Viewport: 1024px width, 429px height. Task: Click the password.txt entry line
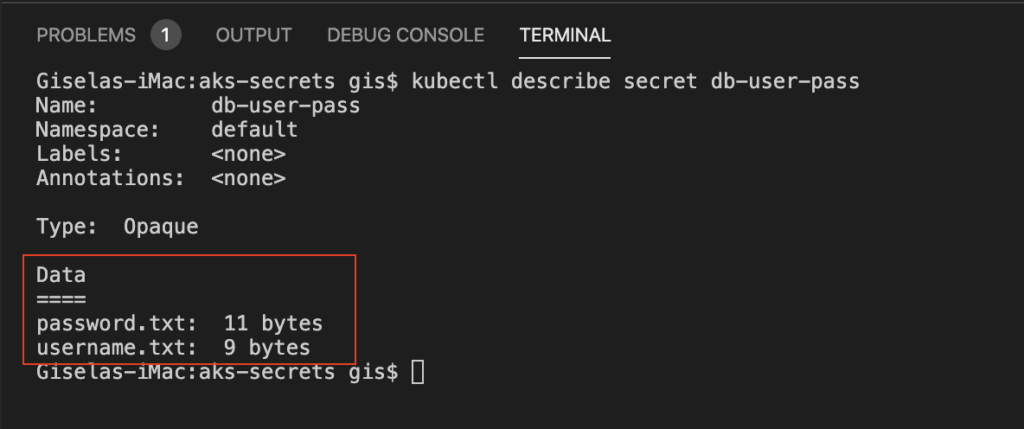[x=180, y=323]
